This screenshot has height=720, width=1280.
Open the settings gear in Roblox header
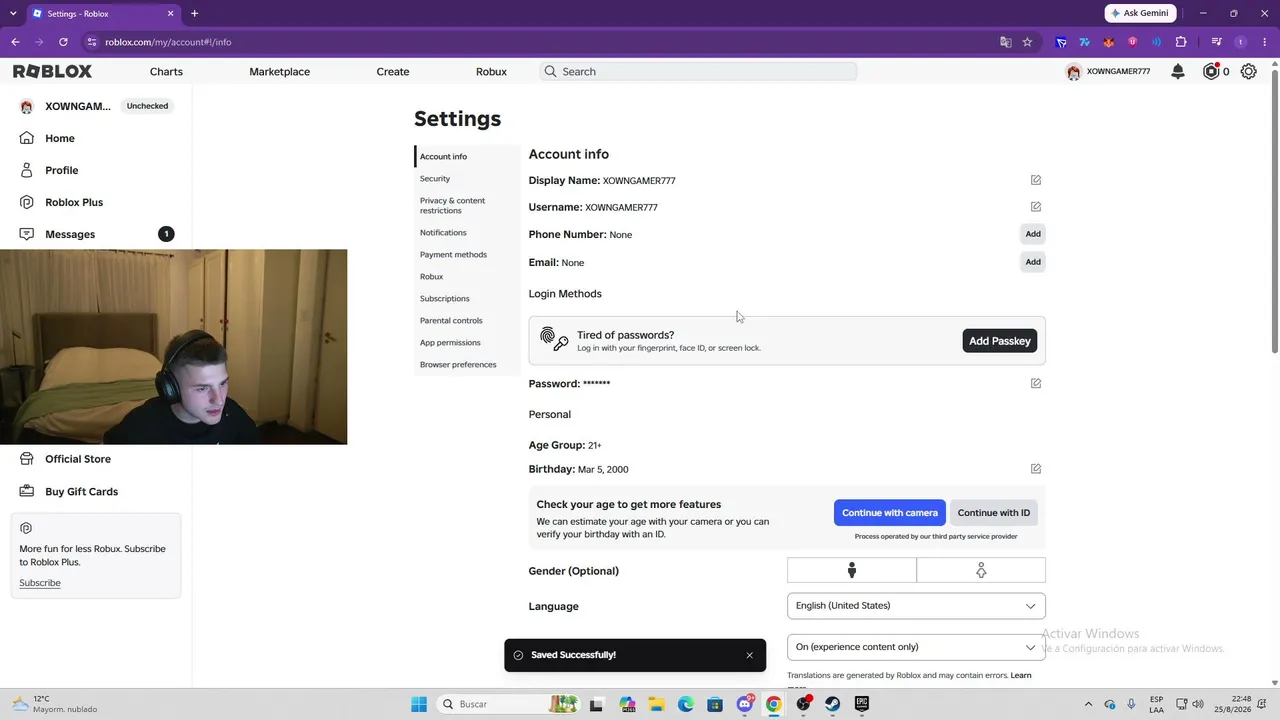(x=1248, y=72)
